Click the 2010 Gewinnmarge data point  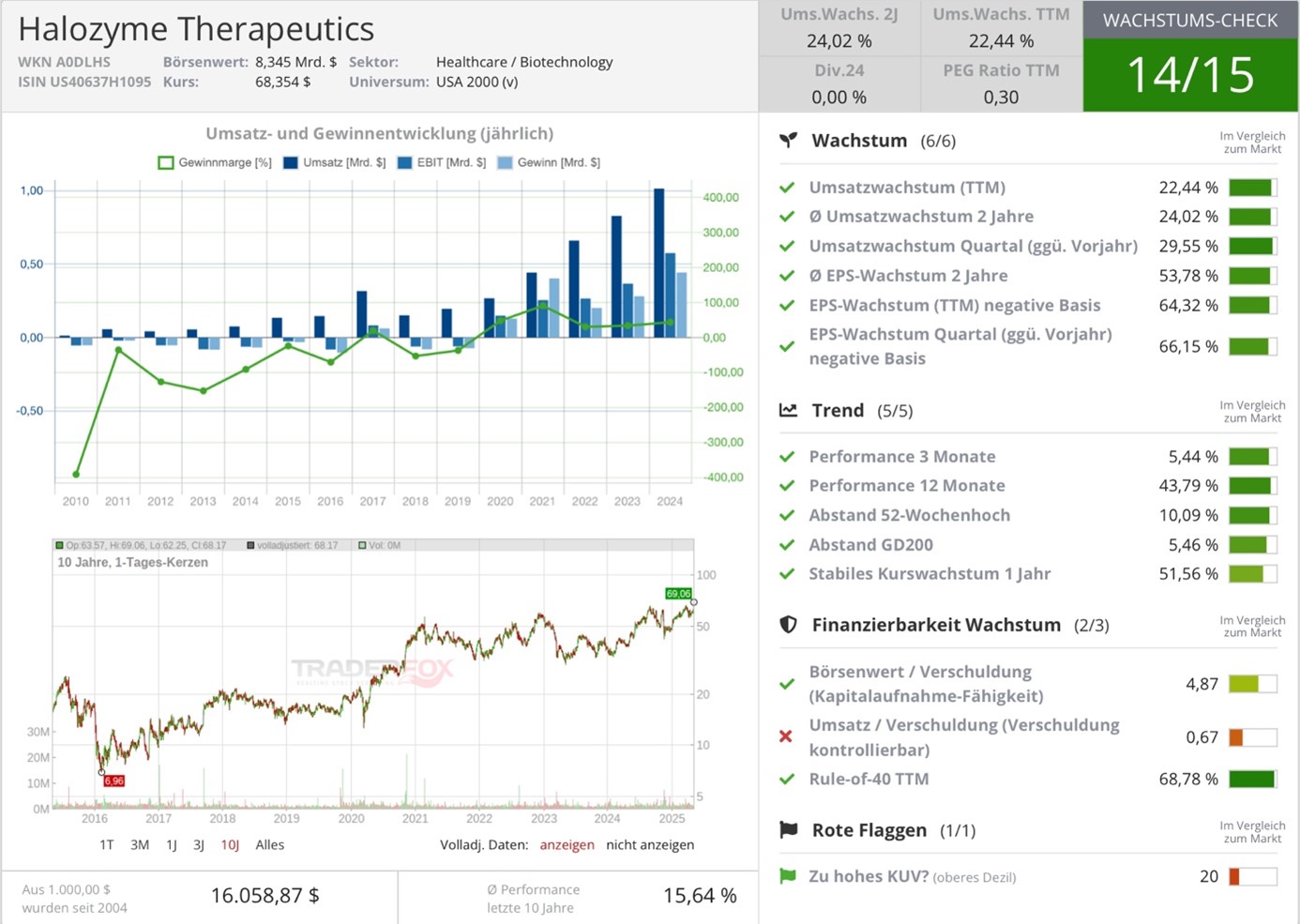click(x=76, y=475)
